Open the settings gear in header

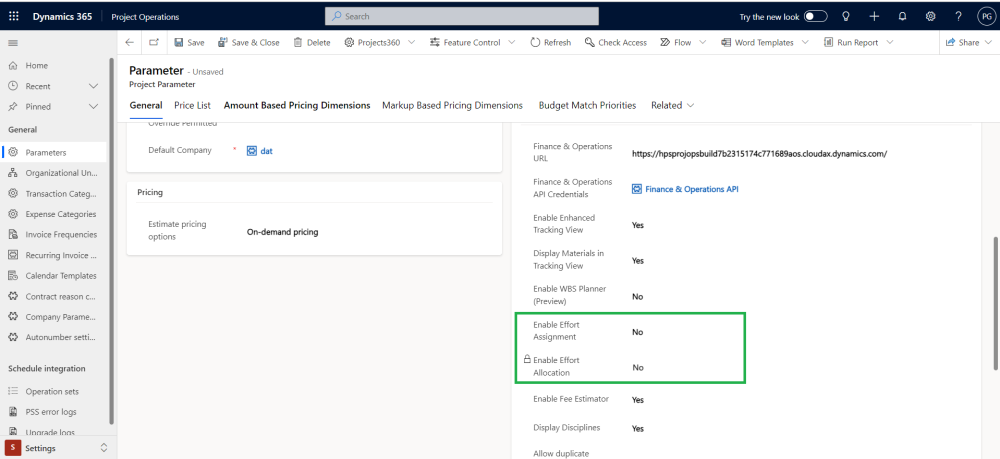[931, 16]
